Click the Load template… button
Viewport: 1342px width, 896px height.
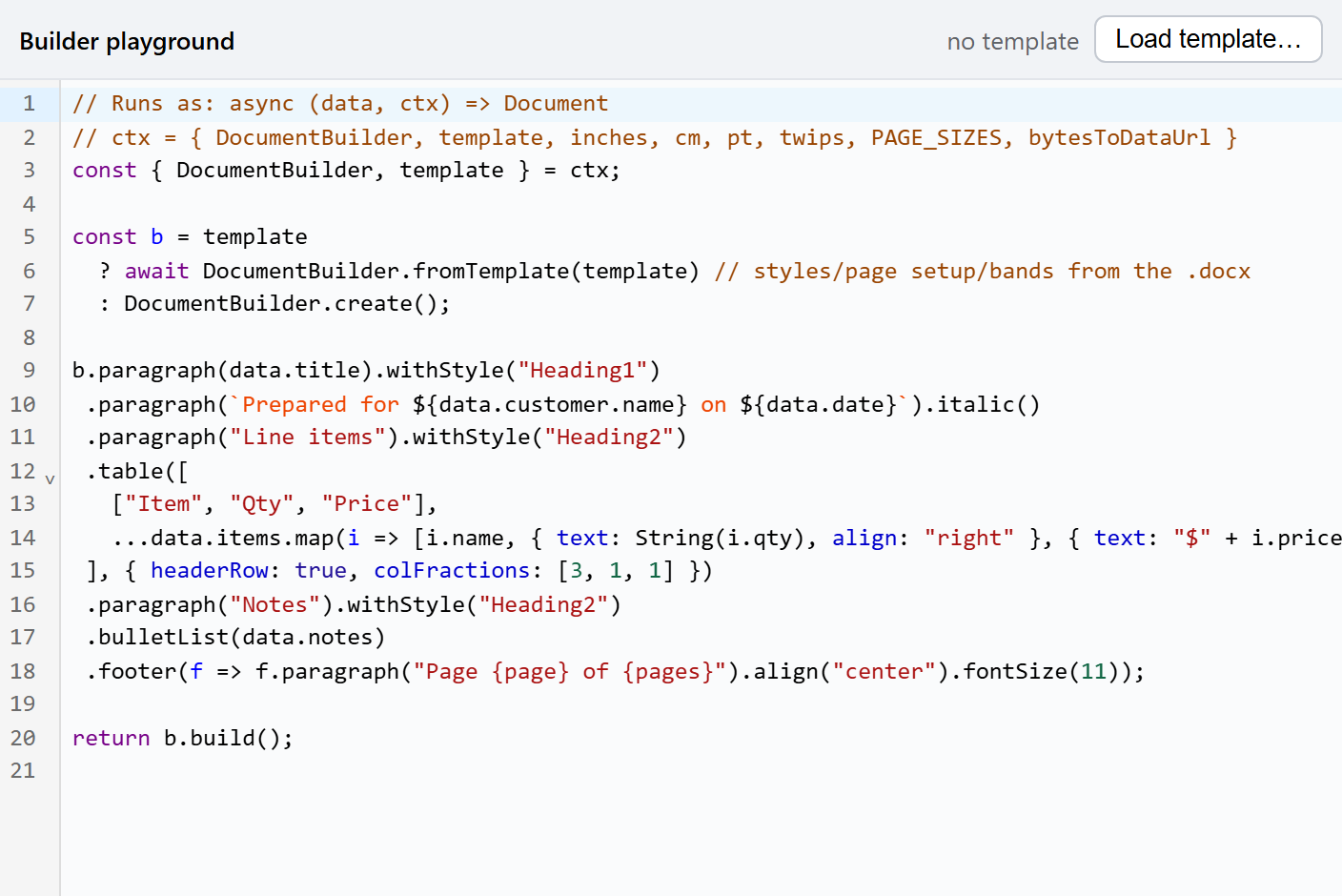click(1208, 39)
